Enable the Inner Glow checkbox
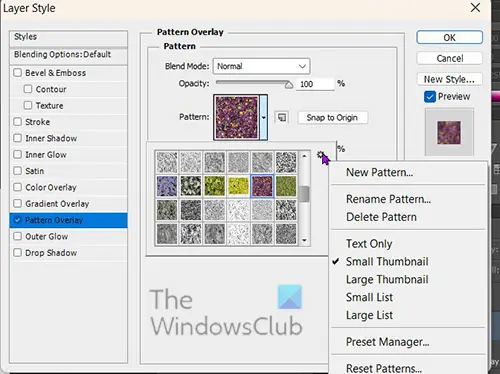Viewport: 500px width, 374px height. click(17, 154)
